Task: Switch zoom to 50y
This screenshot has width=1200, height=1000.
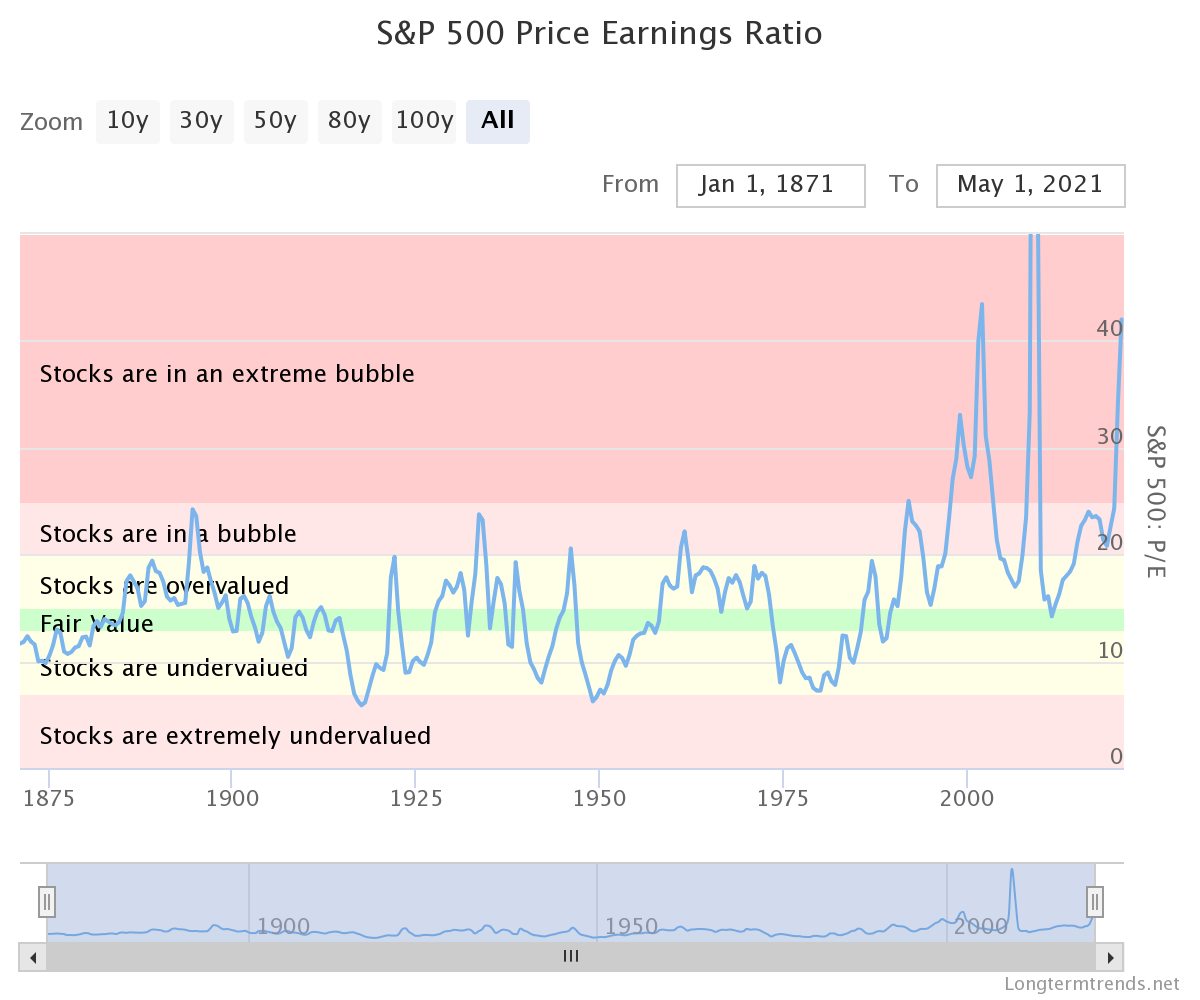Action: [275, 121]
